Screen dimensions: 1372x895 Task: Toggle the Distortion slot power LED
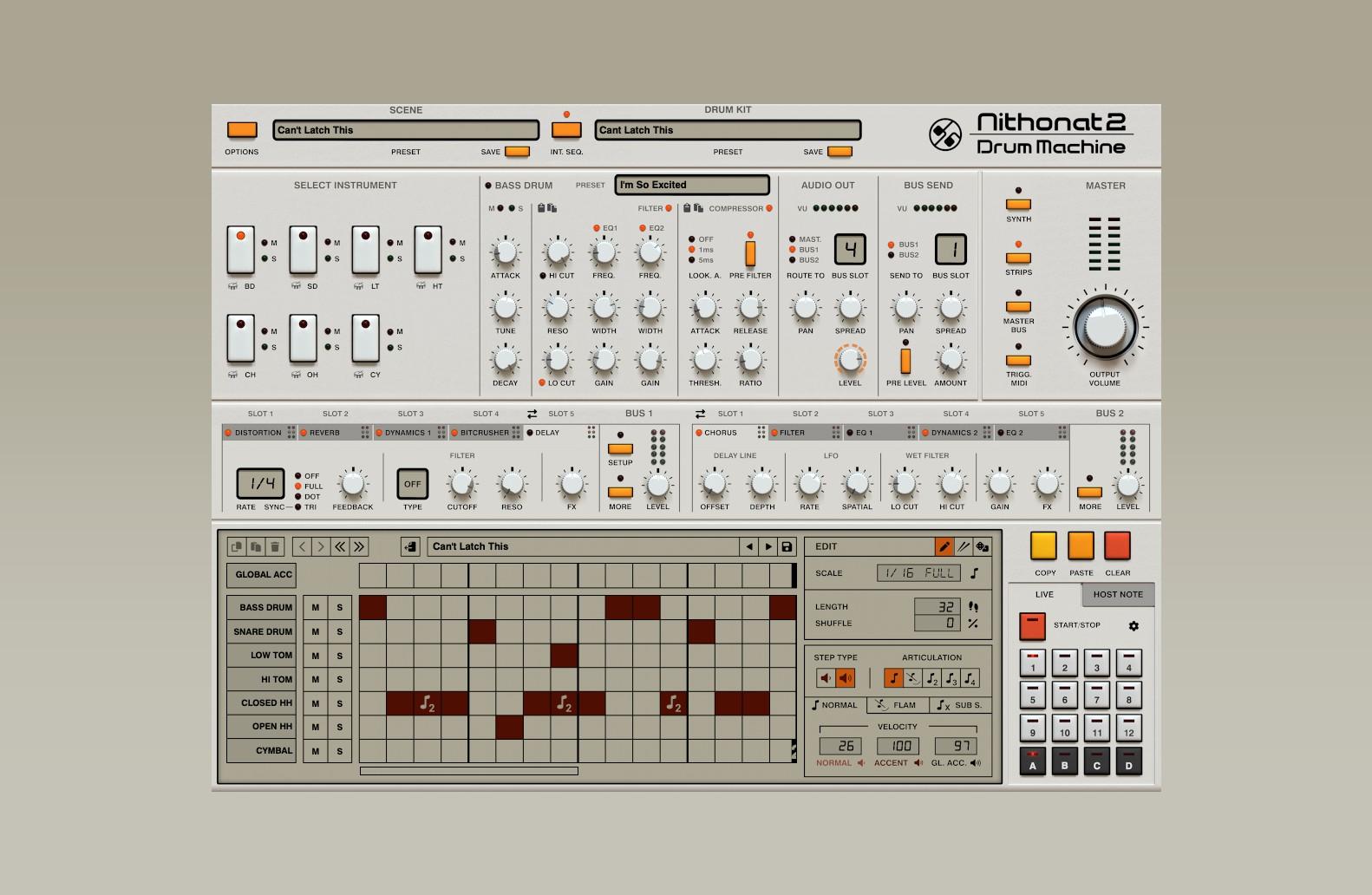(228, 433)
